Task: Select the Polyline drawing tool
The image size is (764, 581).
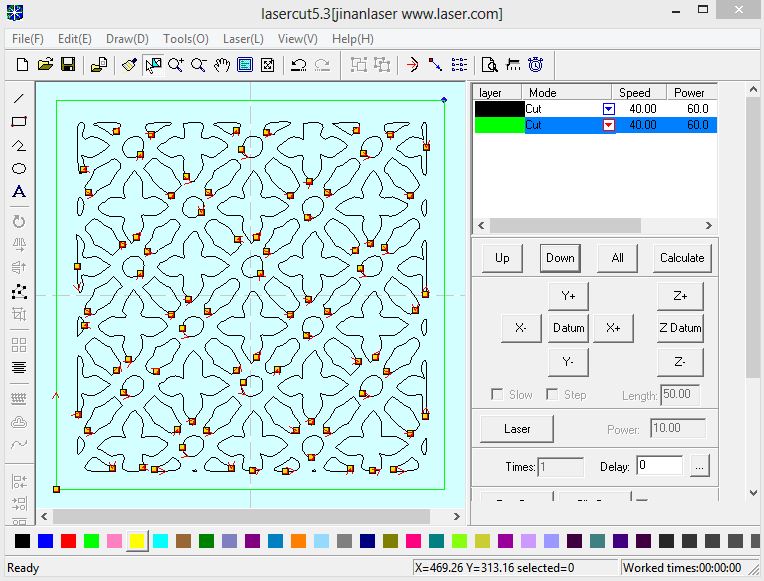Action: 19,145
